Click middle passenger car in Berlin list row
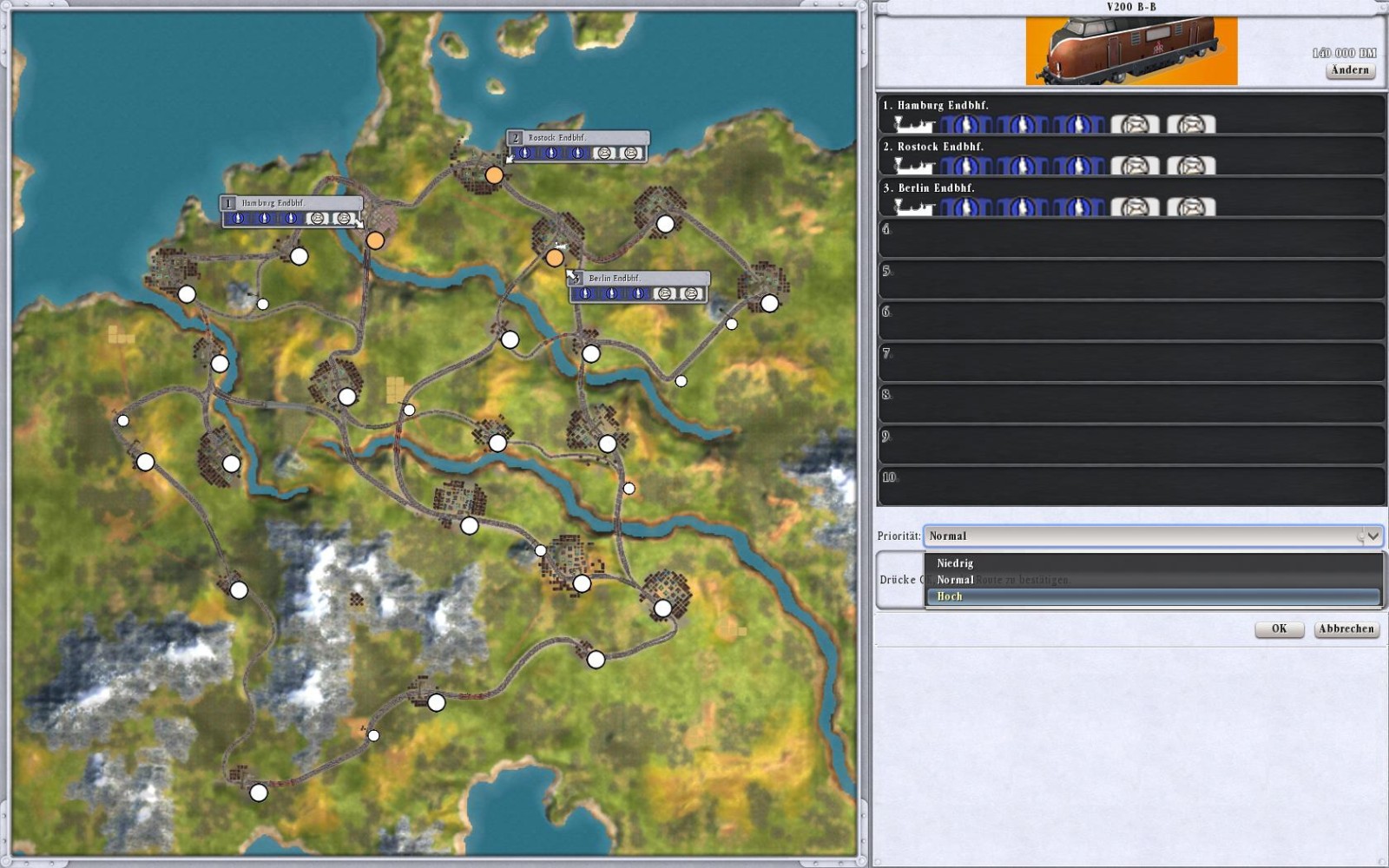This screenshot has height=868, width=1389. (x=1022, y=207)
